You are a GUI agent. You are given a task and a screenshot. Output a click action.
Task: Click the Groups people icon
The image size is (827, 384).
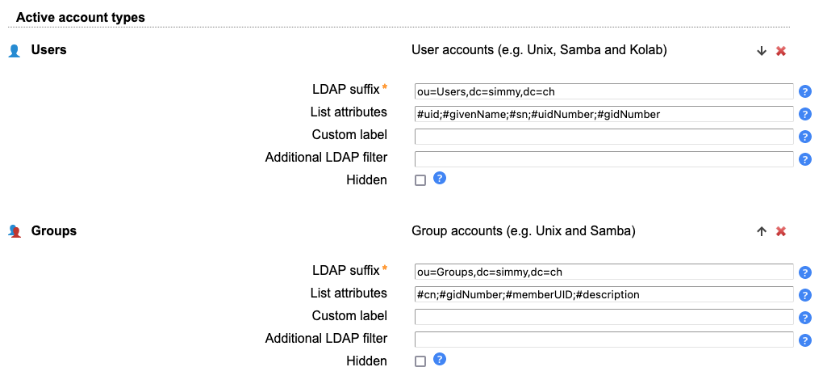14,232
